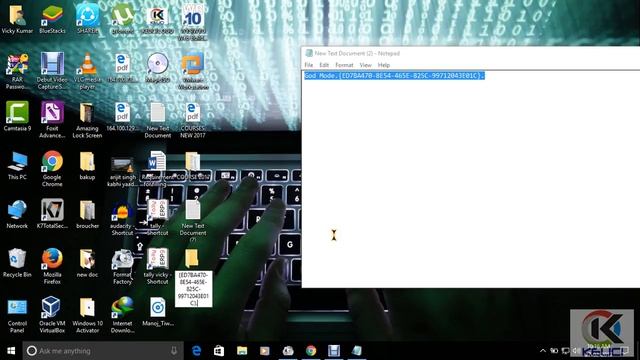Click the Cortana microphone icon
Screen dimensions: 640x360
pos(174,351)
